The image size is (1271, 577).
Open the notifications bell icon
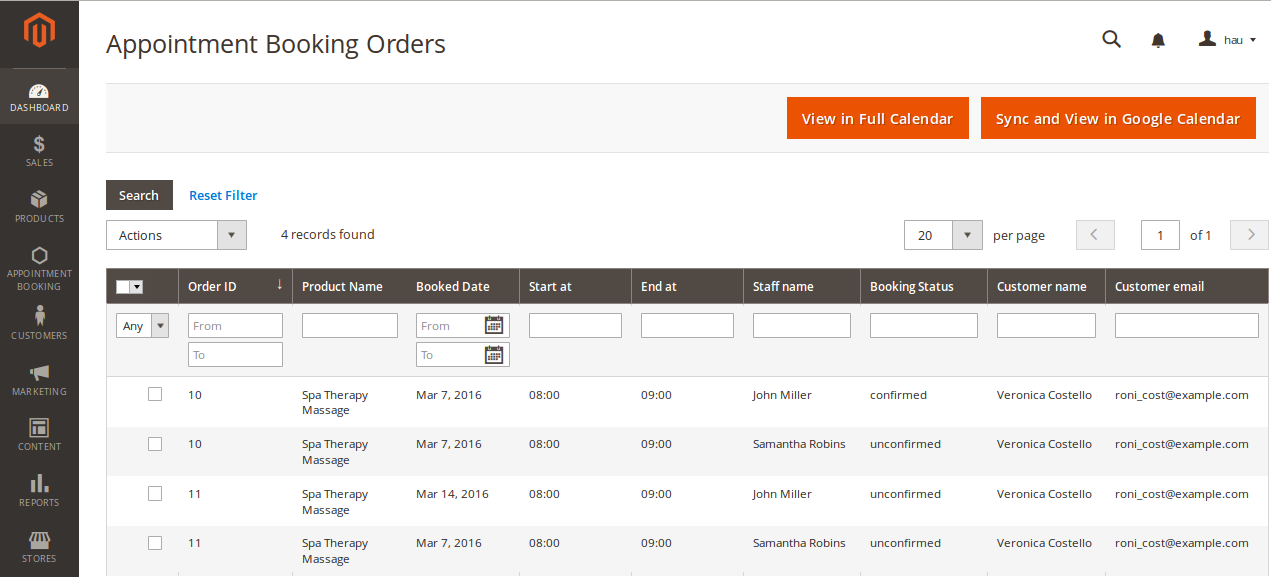tap(1158, 40)
